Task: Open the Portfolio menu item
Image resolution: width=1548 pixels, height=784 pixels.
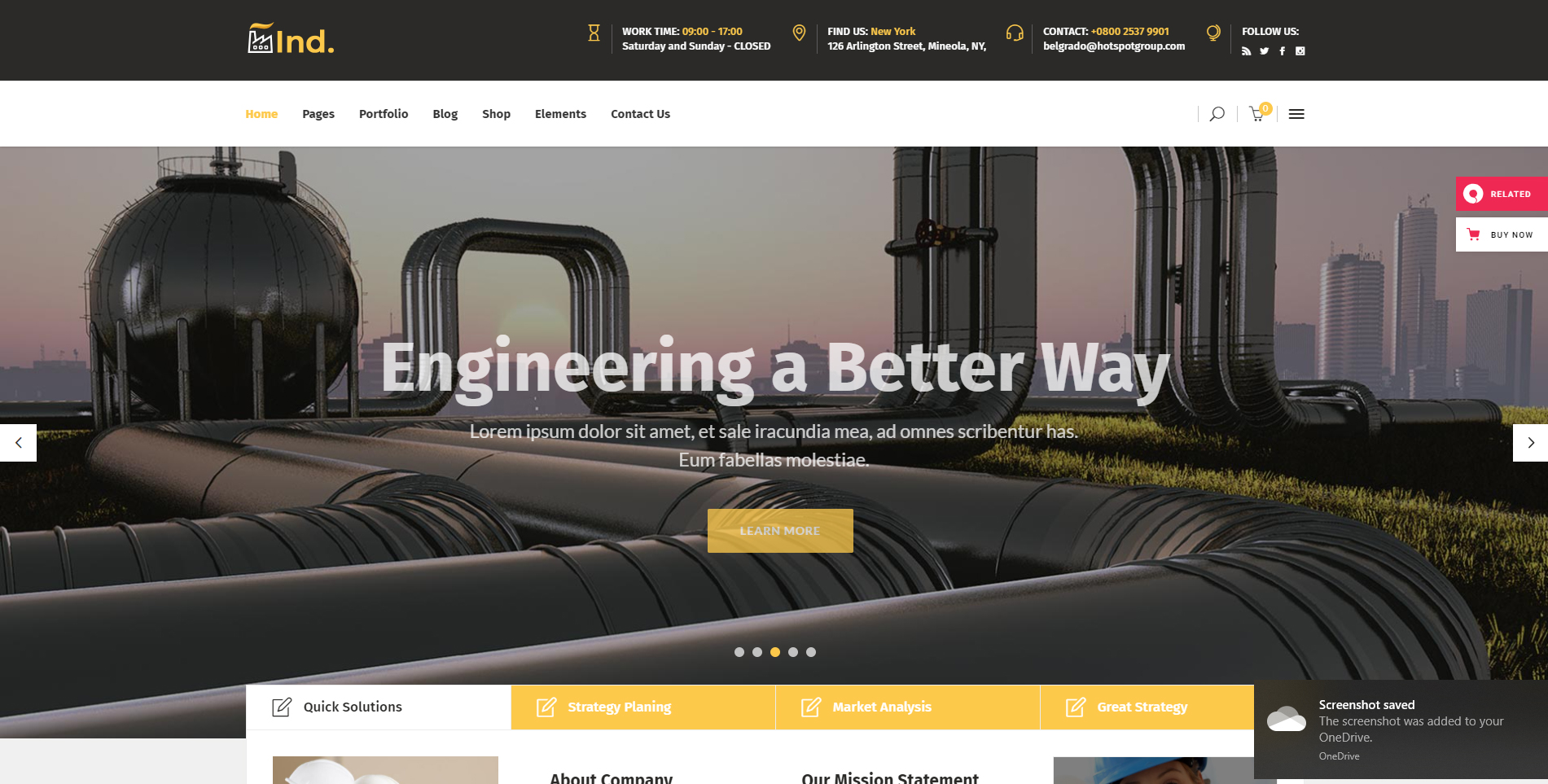Action: (384, 114)
